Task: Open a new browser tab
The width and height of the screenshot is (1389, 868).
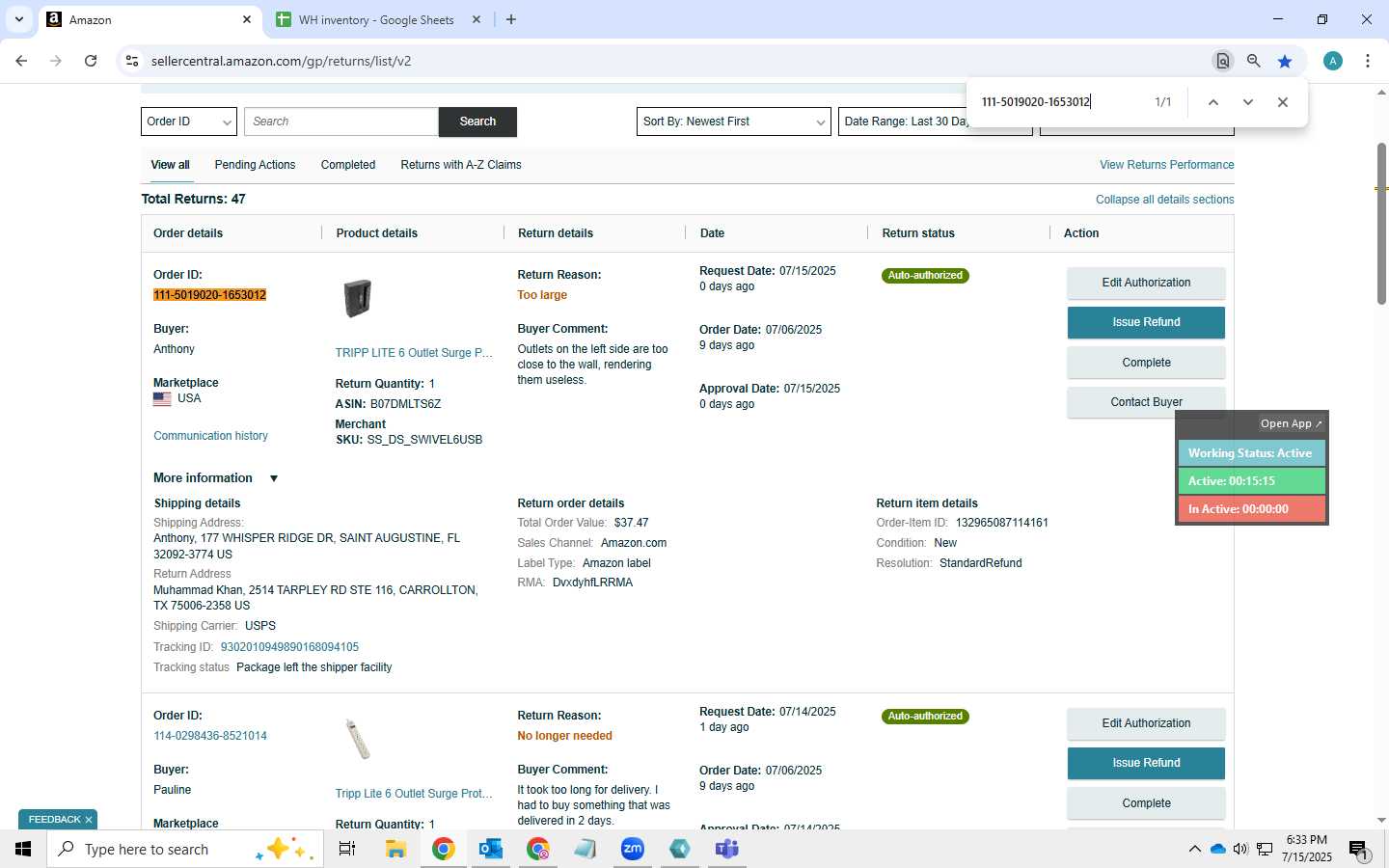Action: point(511,19)
